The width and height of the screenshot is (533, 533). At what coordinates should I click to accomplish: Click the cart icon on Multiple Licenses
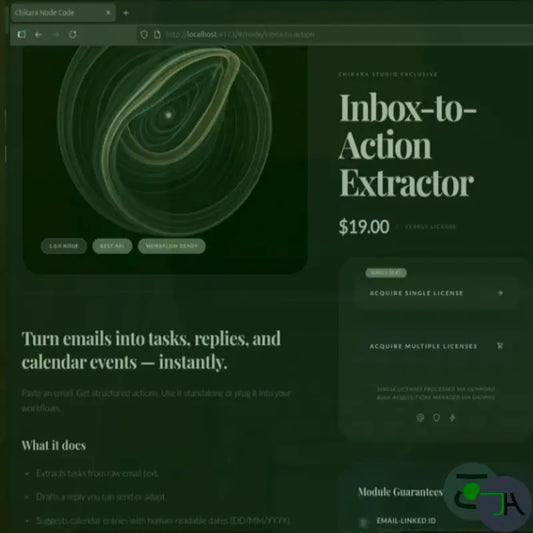(500, 346)
